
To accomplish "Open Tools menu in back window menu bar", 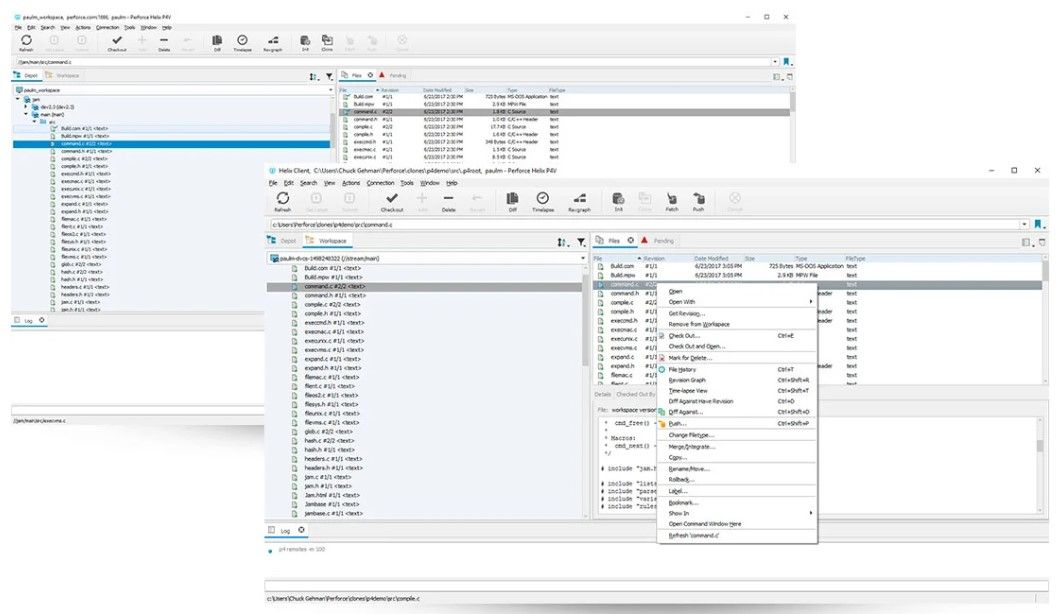I will (129, 28).
